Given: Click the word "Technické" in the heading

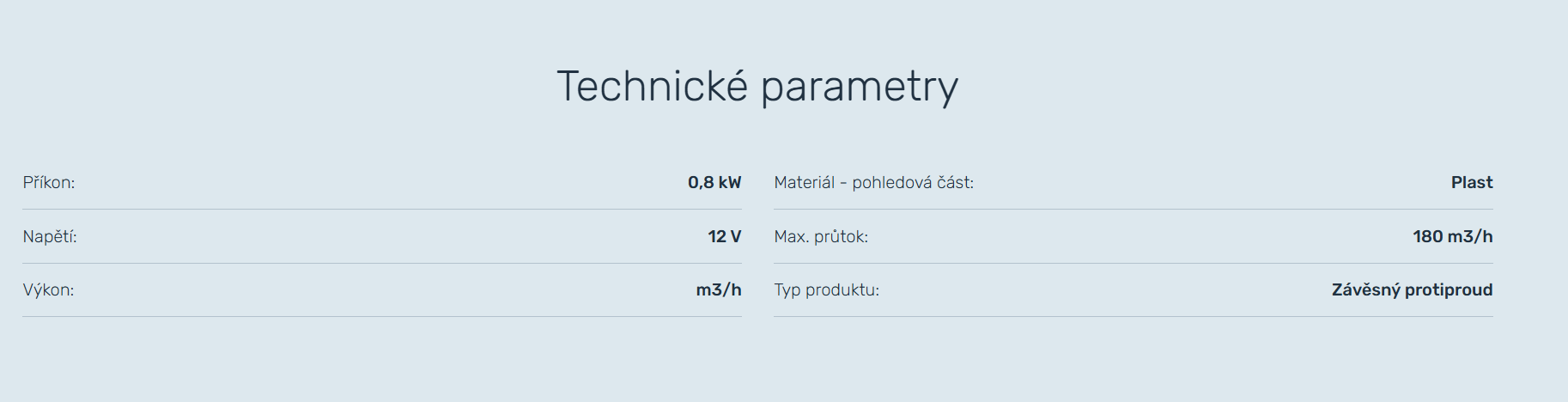Looking at the screenshot, I should coord(652,87).
